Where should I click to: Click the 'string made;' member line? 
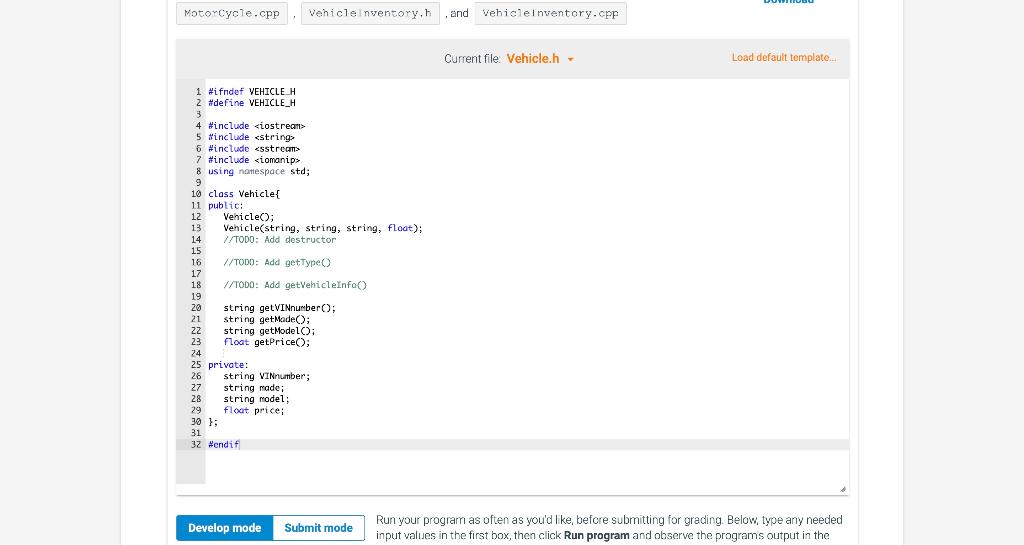[254, 388]
